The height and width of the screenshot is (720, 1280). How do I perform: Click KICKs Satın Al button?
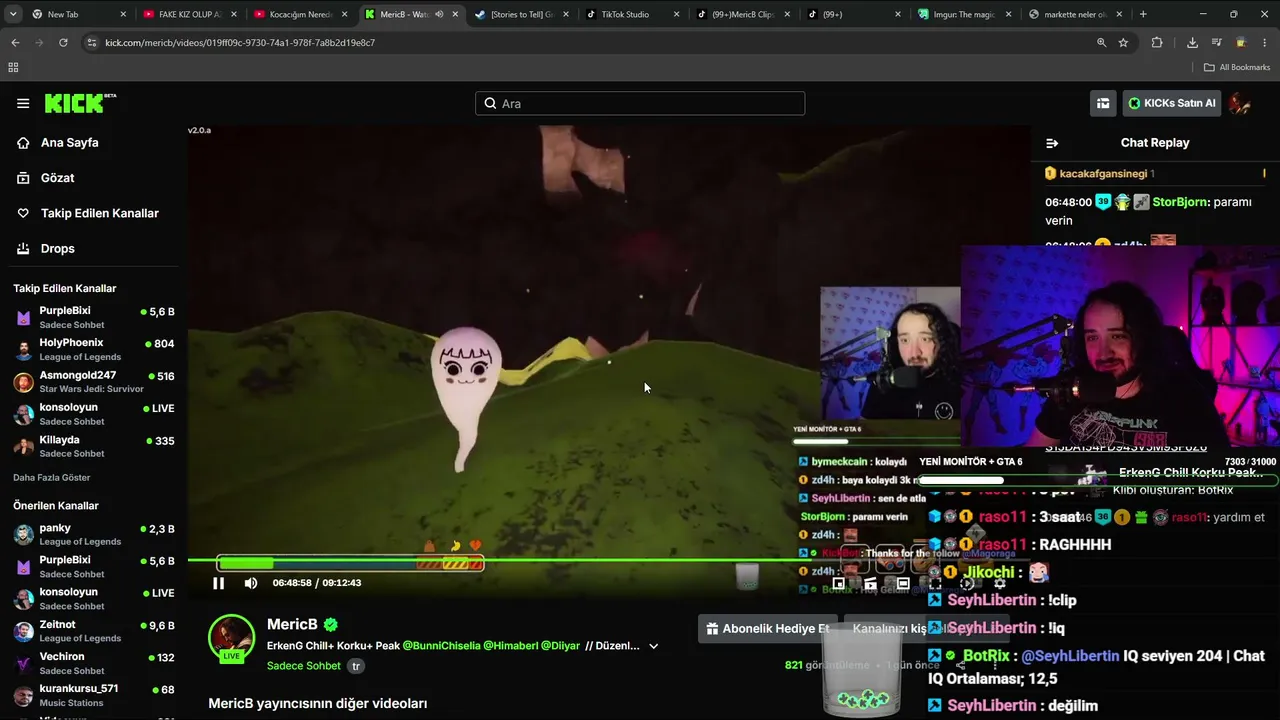(1172, 103)
